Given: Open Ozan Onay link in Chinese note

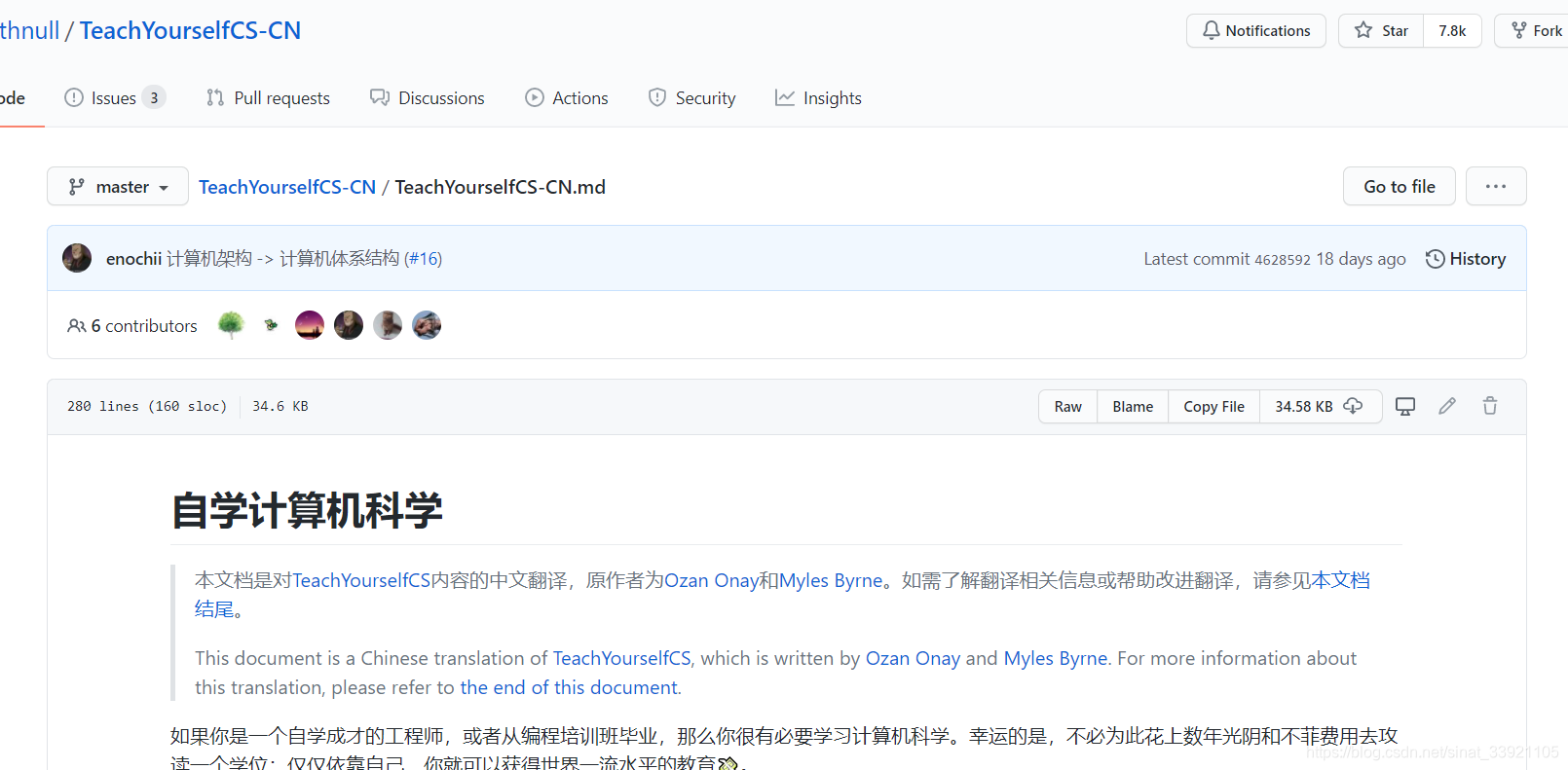Looking at the screenshot, I should point(711,580).
